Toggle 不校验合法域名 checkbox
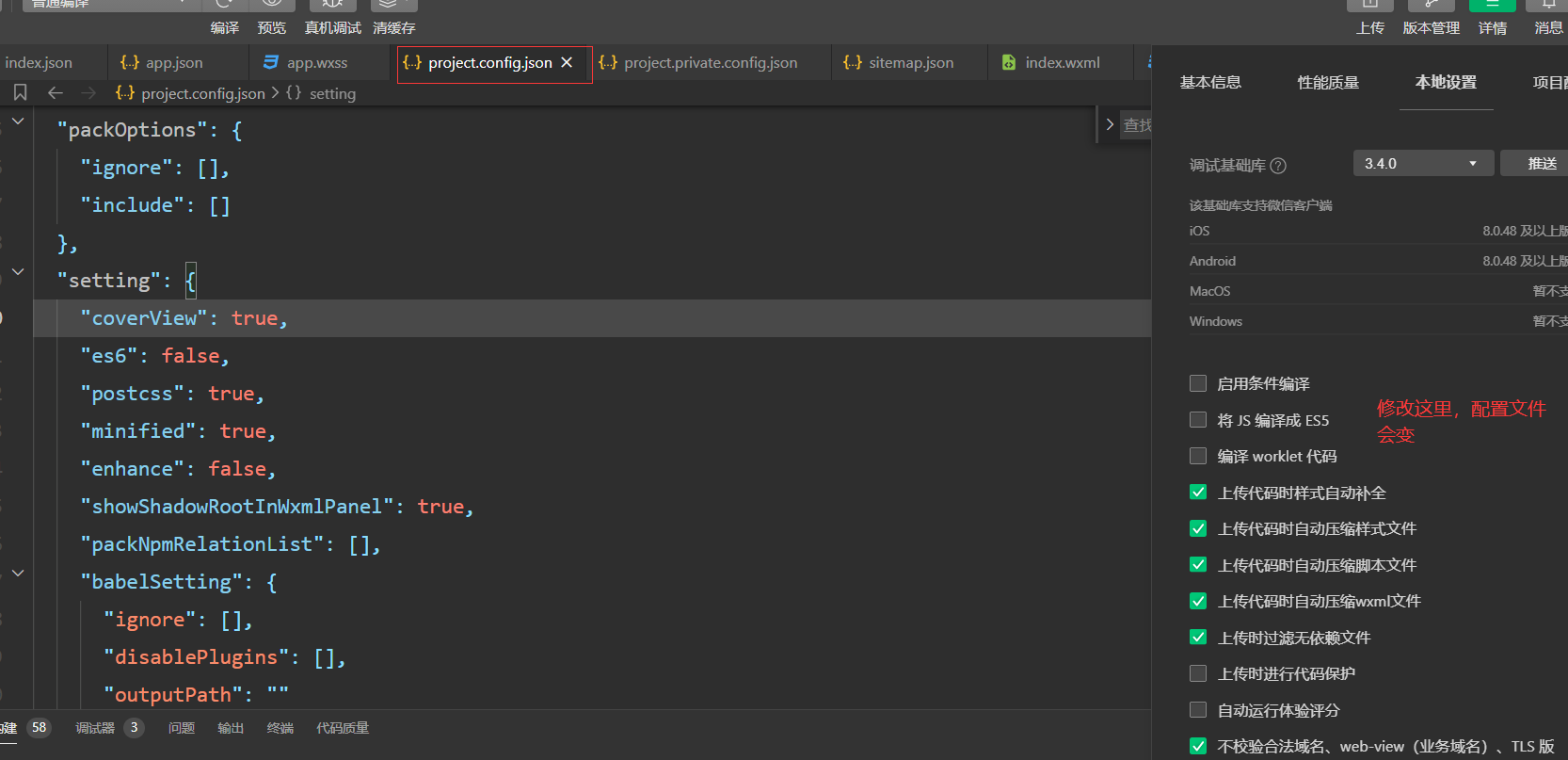The width and height of the screenshot is (1568, 760). (1198, 746)
